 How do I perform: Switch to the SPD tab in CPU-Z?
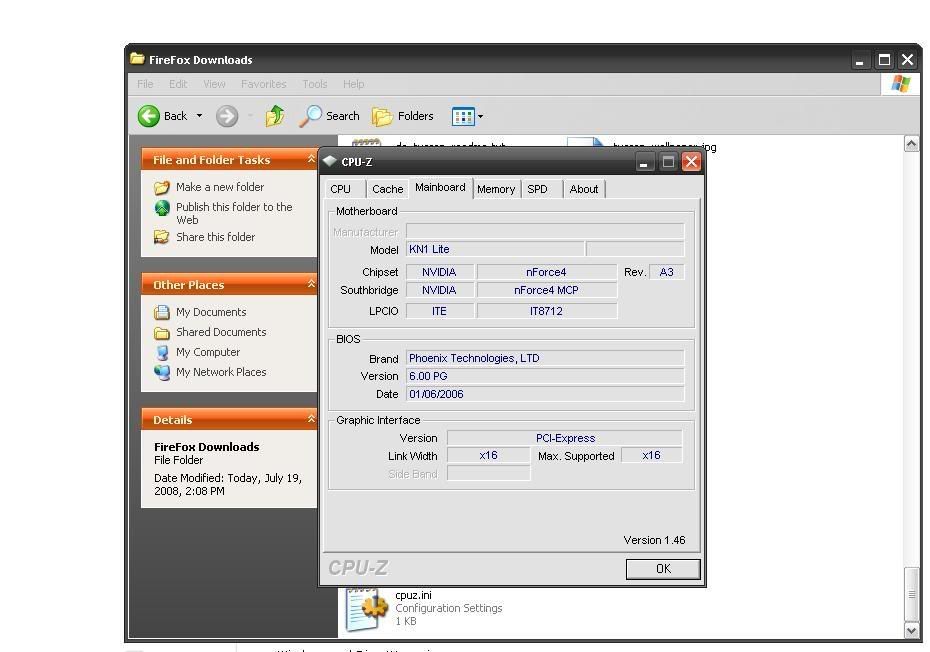click(x=537, y=189)
